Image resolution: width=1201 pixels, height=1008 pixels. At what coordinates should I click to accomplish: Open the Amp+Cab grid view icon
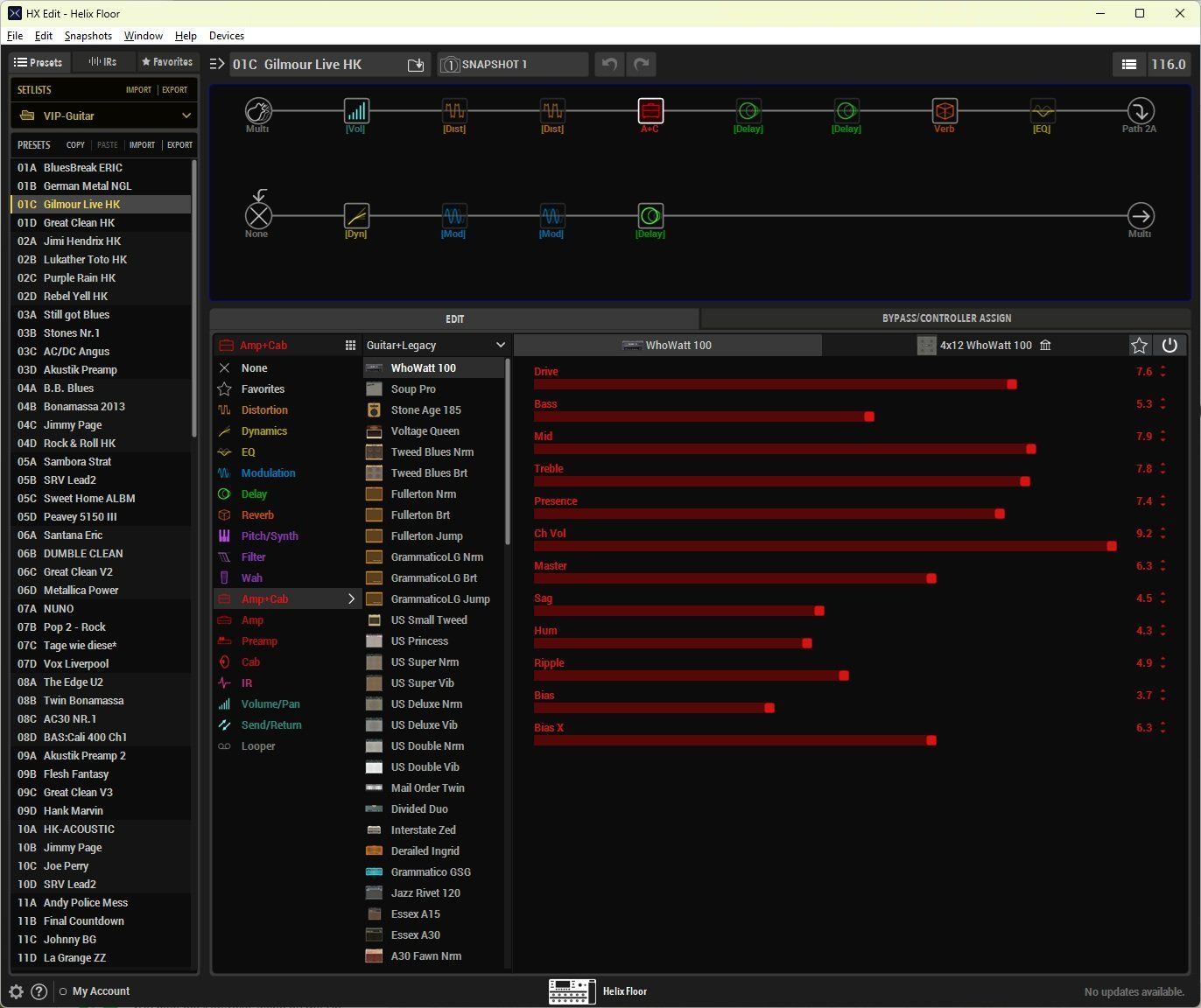pos(350,346)
